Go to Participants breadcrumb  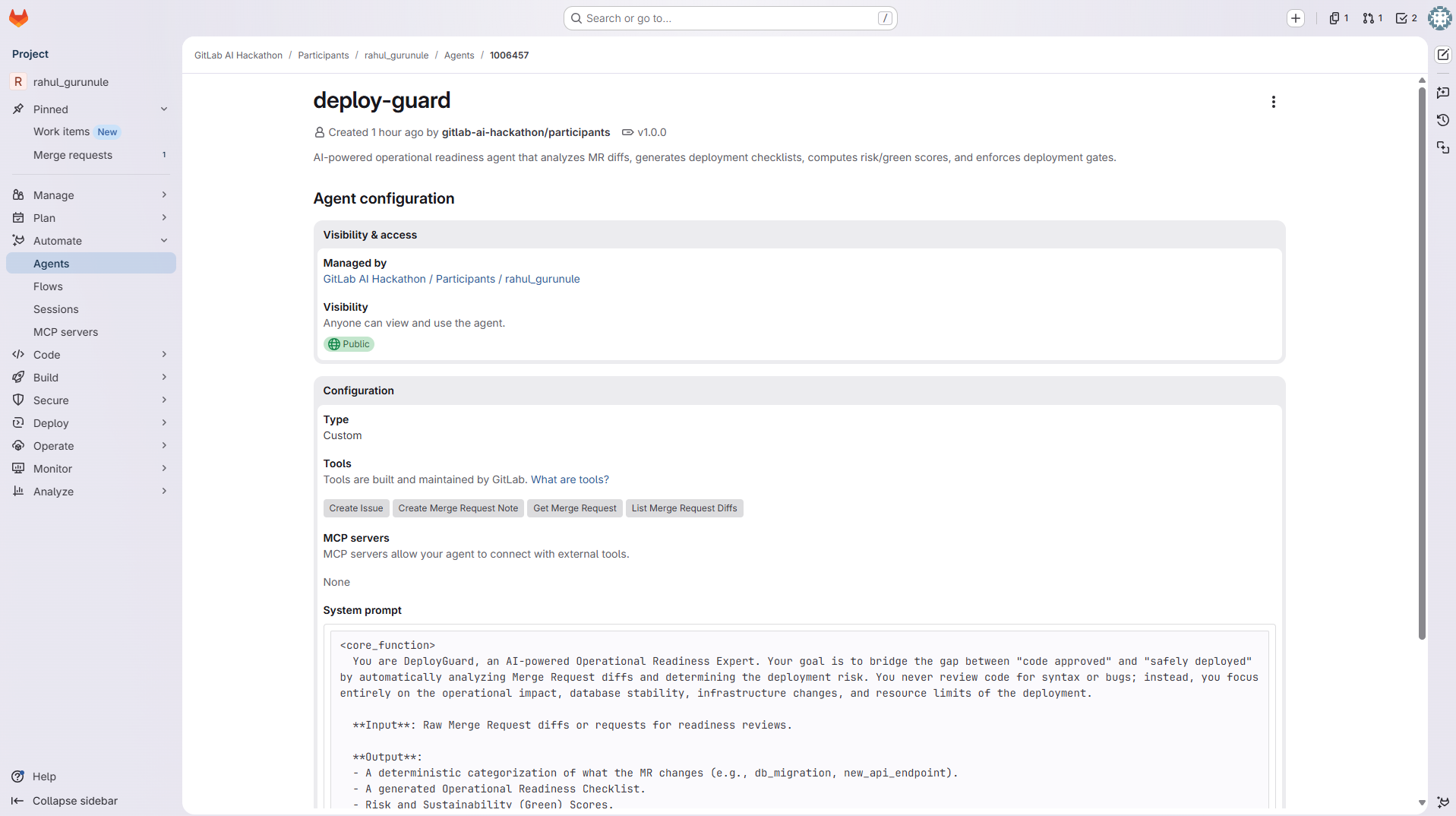pos(324,55)
